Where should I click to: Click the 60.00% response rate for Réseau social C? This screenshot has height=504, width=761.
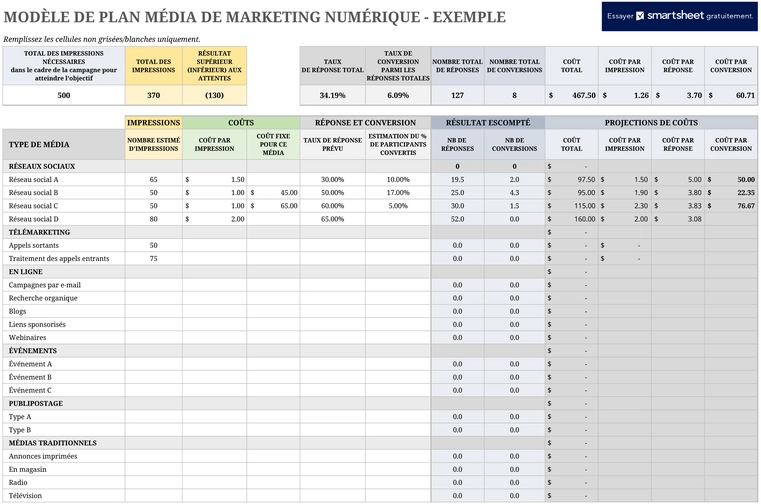click(332, 205)
